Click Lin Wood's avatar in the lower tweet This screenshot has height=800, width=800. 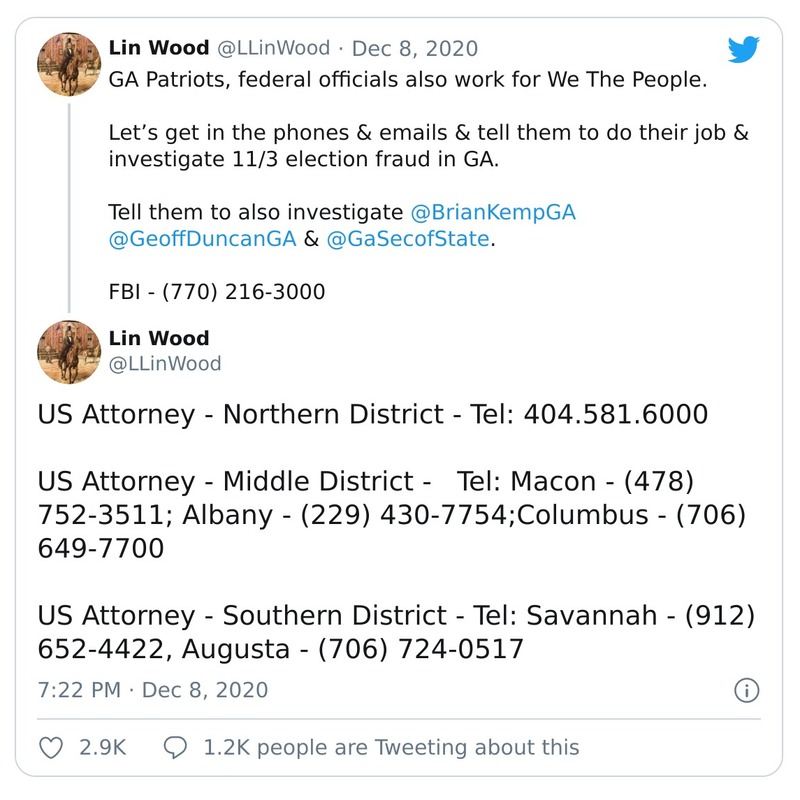(x=68, y=352)
